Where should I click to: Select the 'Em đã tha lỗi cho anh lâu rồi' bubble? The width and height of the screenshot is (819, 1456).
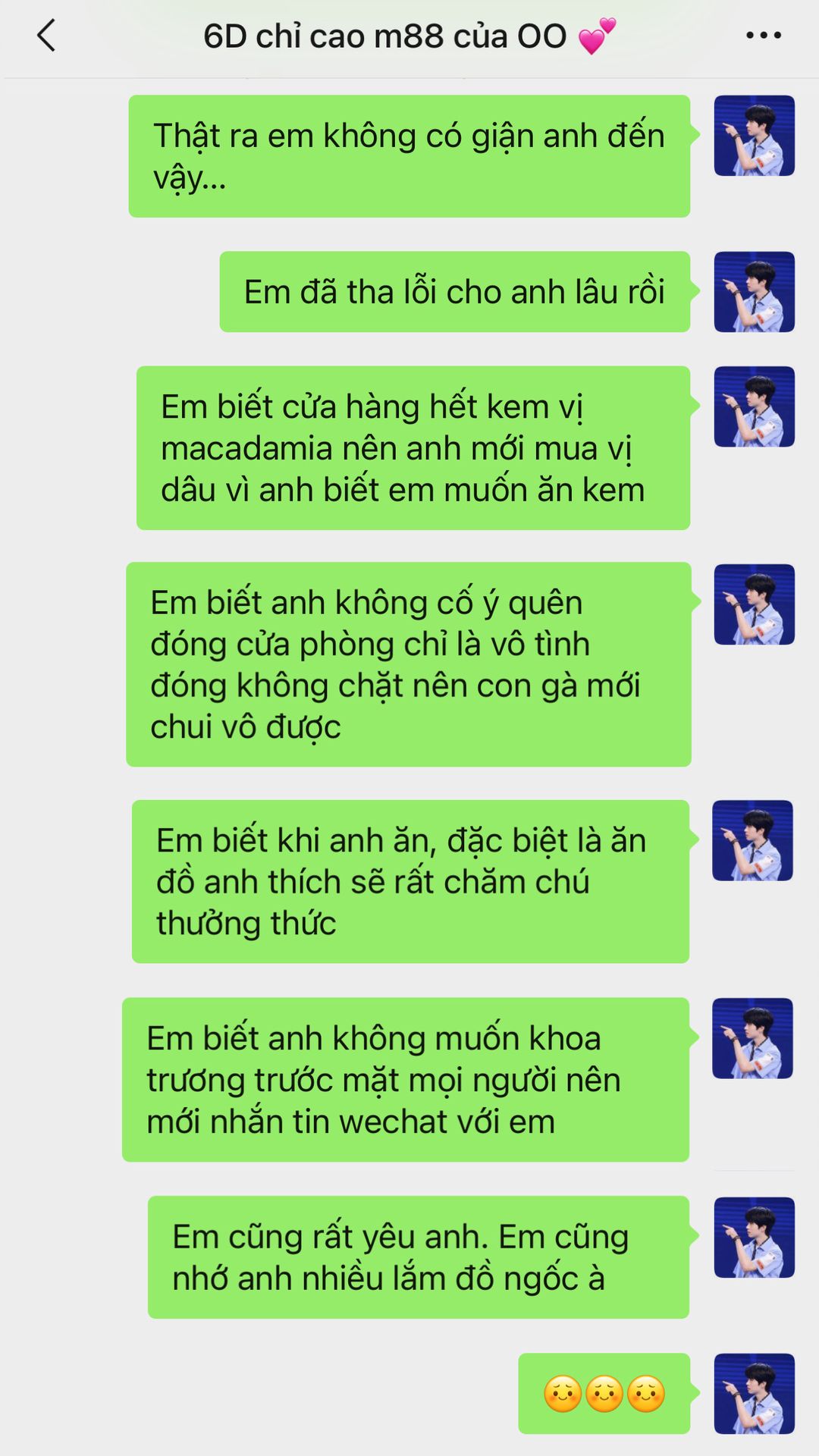(x=455, y=292)
